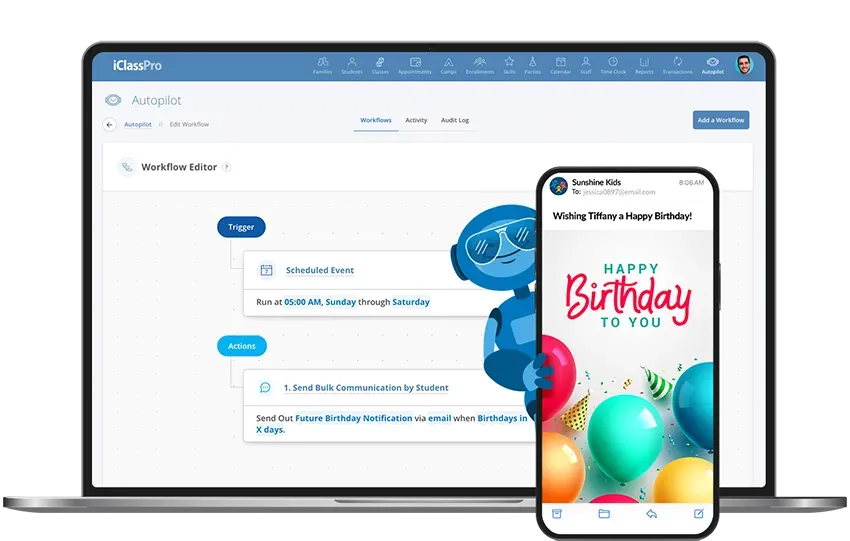The image size is (850, 541).
Task: Tap the Sunshine Kids sender name
Action: click(596, 182)
